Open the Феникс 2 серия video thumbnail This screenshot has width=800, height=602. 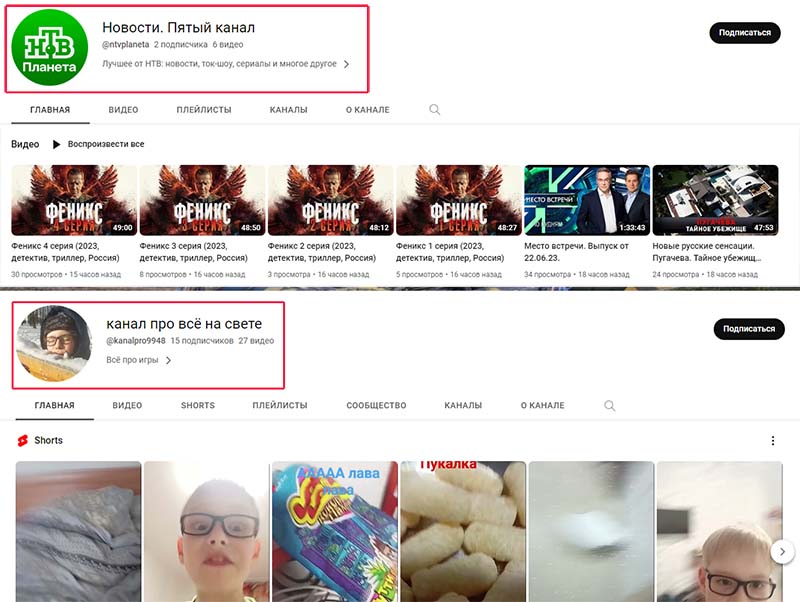coord(331,200)
